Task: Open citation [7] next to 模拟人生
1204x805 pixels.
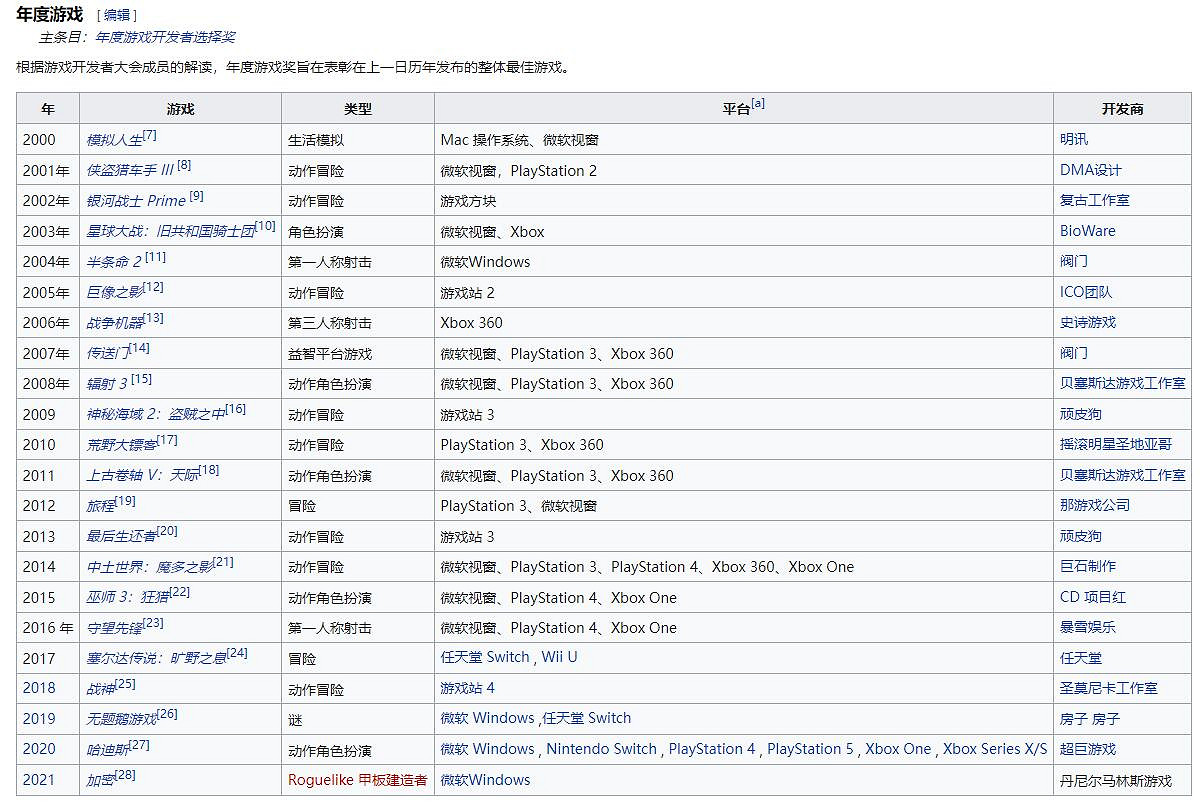Action: (147, 134)
